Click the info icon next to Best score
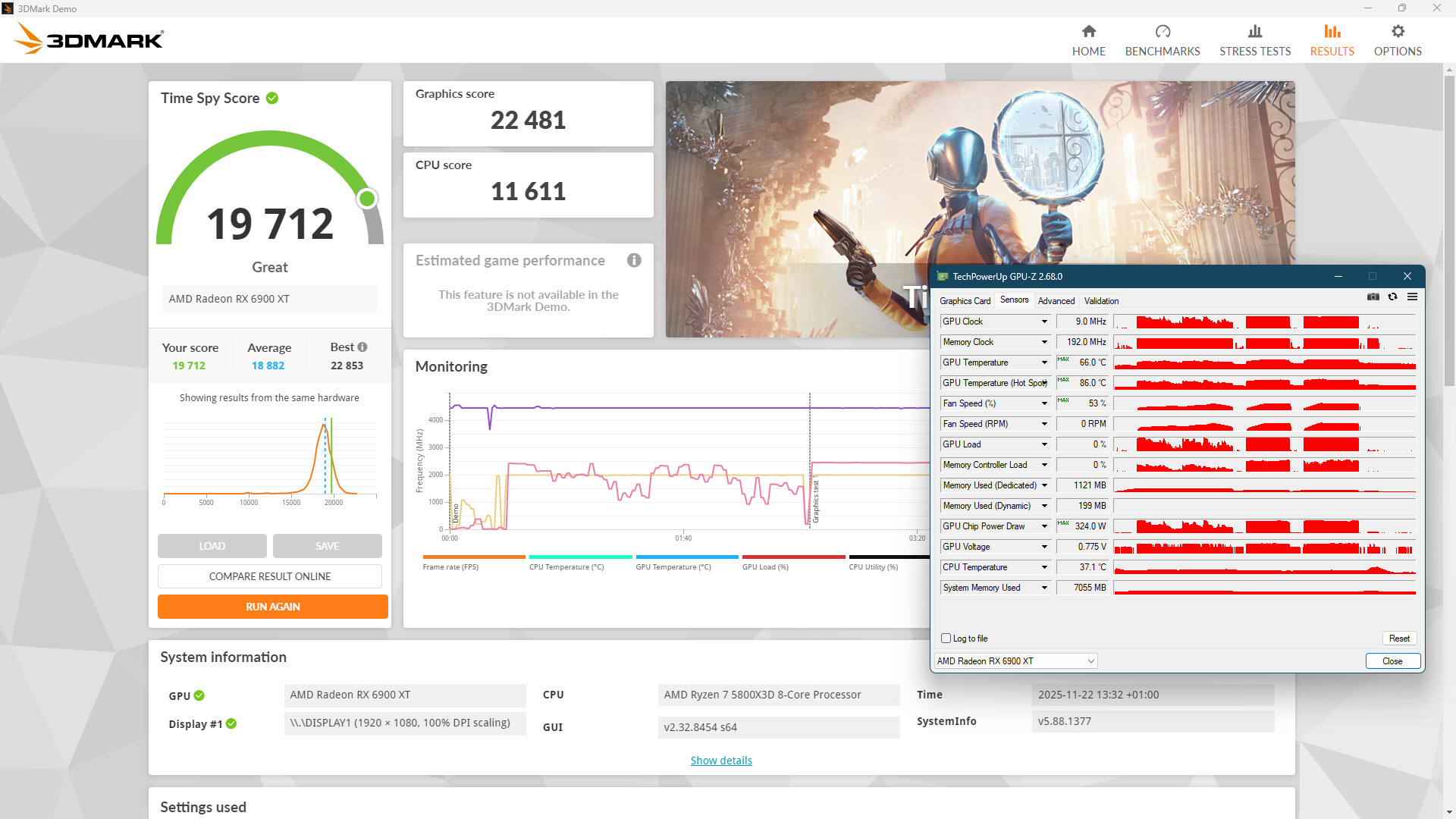The height and width of the screenshot is (819, 1456). [x=362, y=347]
